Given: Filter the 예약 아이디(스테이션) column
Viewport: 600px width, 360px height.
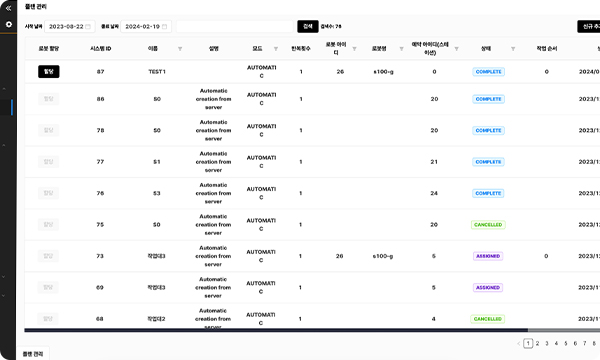Looking at the screenshot, I should (x=457, y=49).
